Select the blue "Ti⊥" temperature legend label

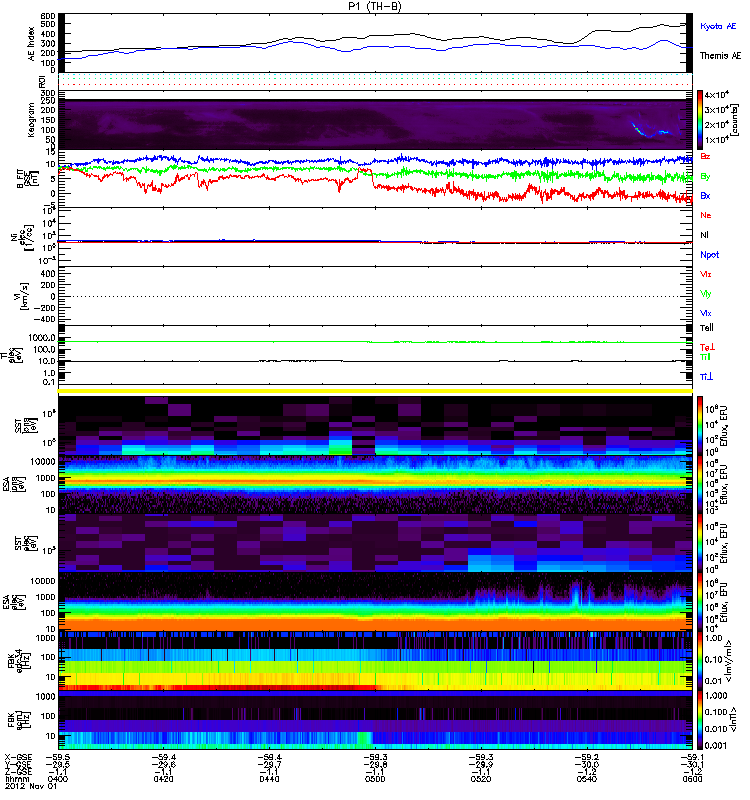pyautogui.click(x=706, y=377)
